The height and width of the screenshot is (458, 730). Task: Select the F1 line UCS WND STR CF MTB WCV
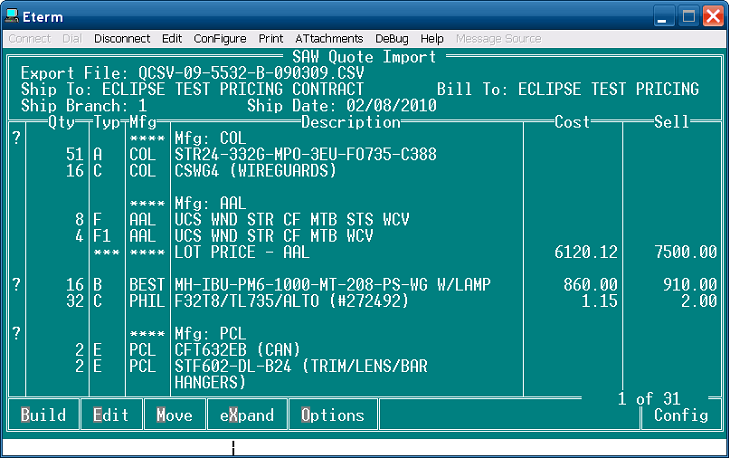pyautogui.click(x=274, y=236)
